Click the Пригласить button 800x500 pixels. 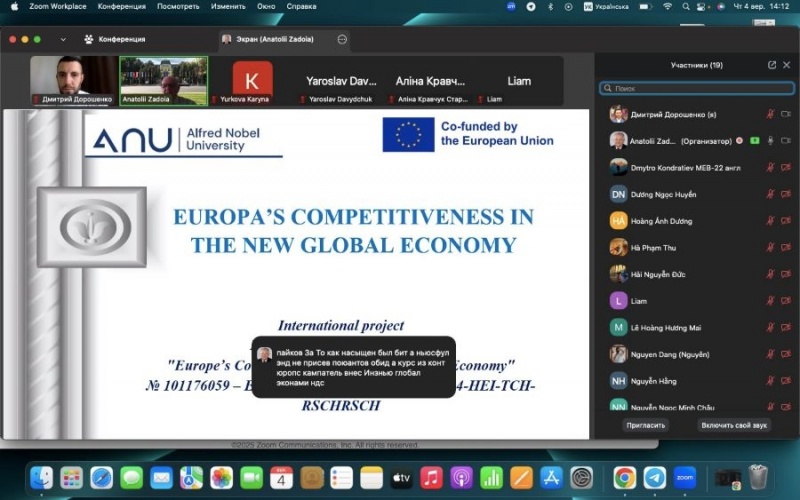click(x=645, y=425)
